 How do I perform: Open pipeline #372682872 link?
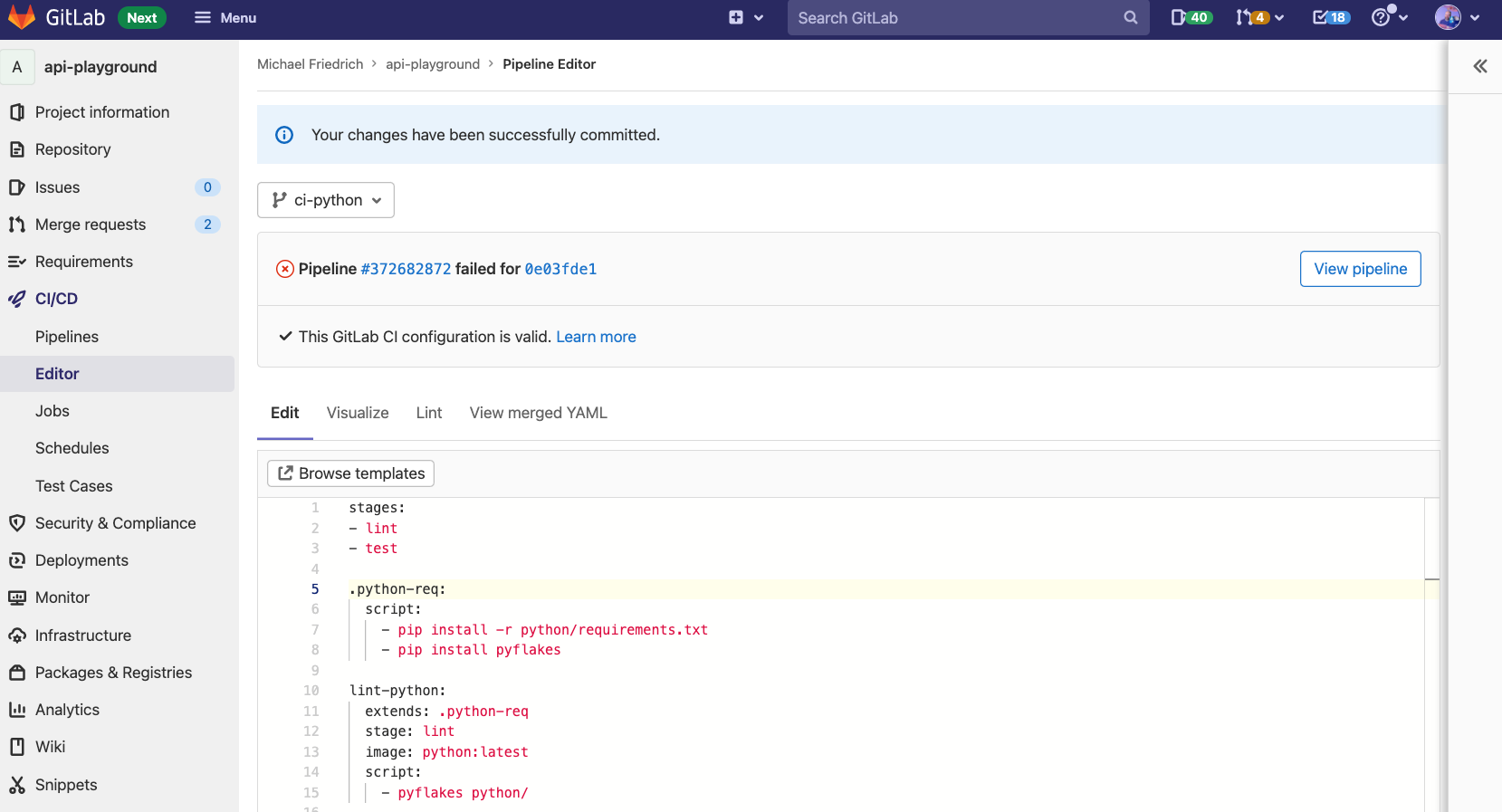pyautogui.click(x=406, y=269)
